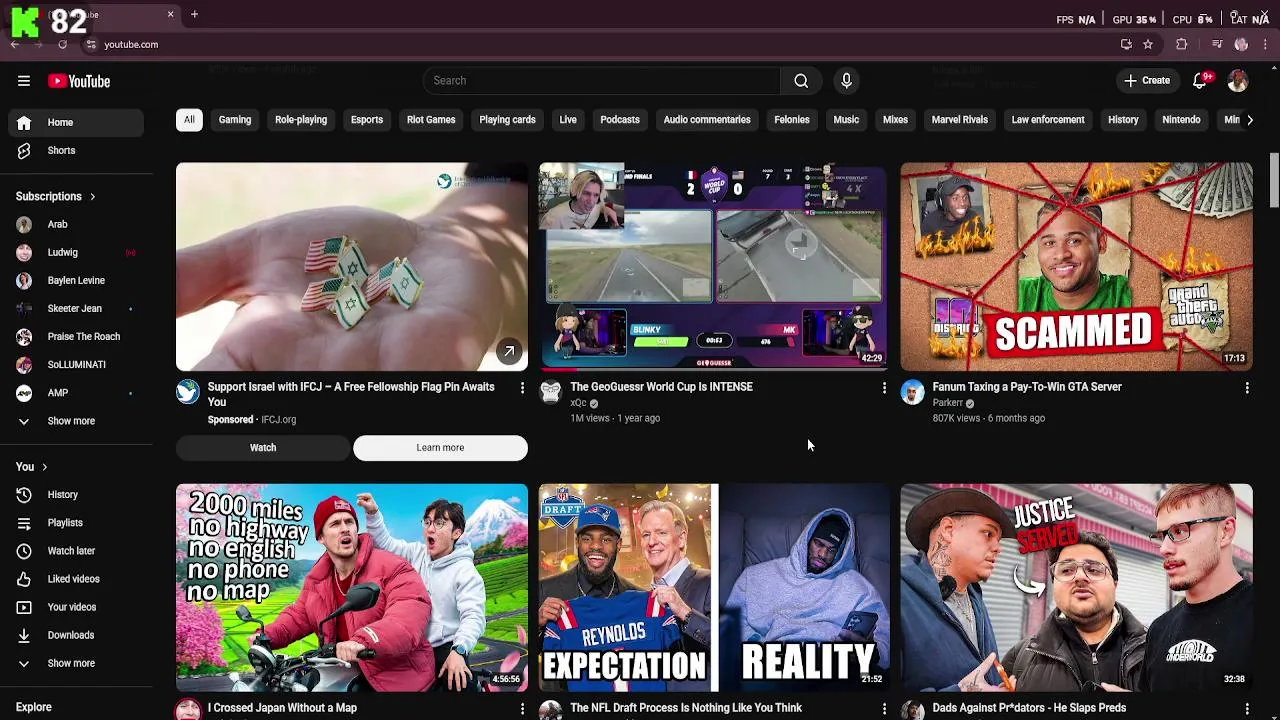The image size is (1280, 720).
Task: Click the Create button
Action: pos(1147,81)
